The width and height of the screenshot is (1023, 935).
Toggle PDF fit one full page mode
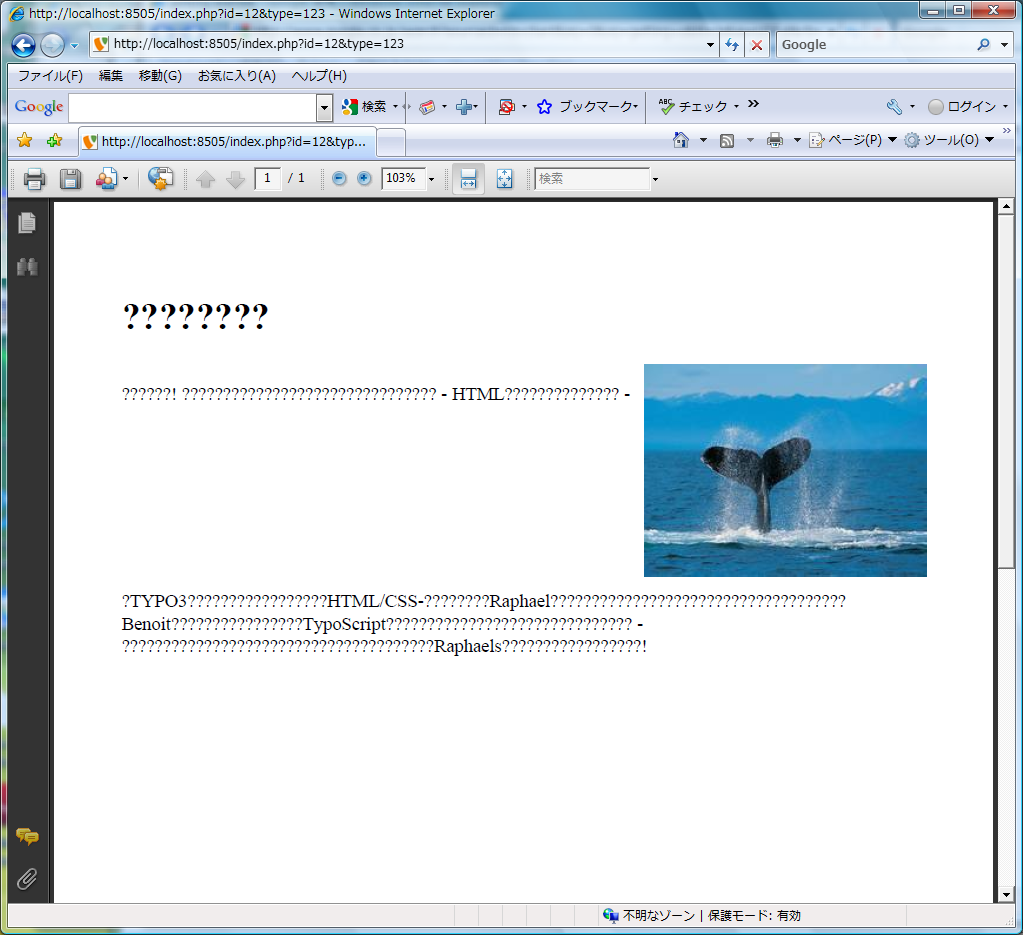click(504, 179)
